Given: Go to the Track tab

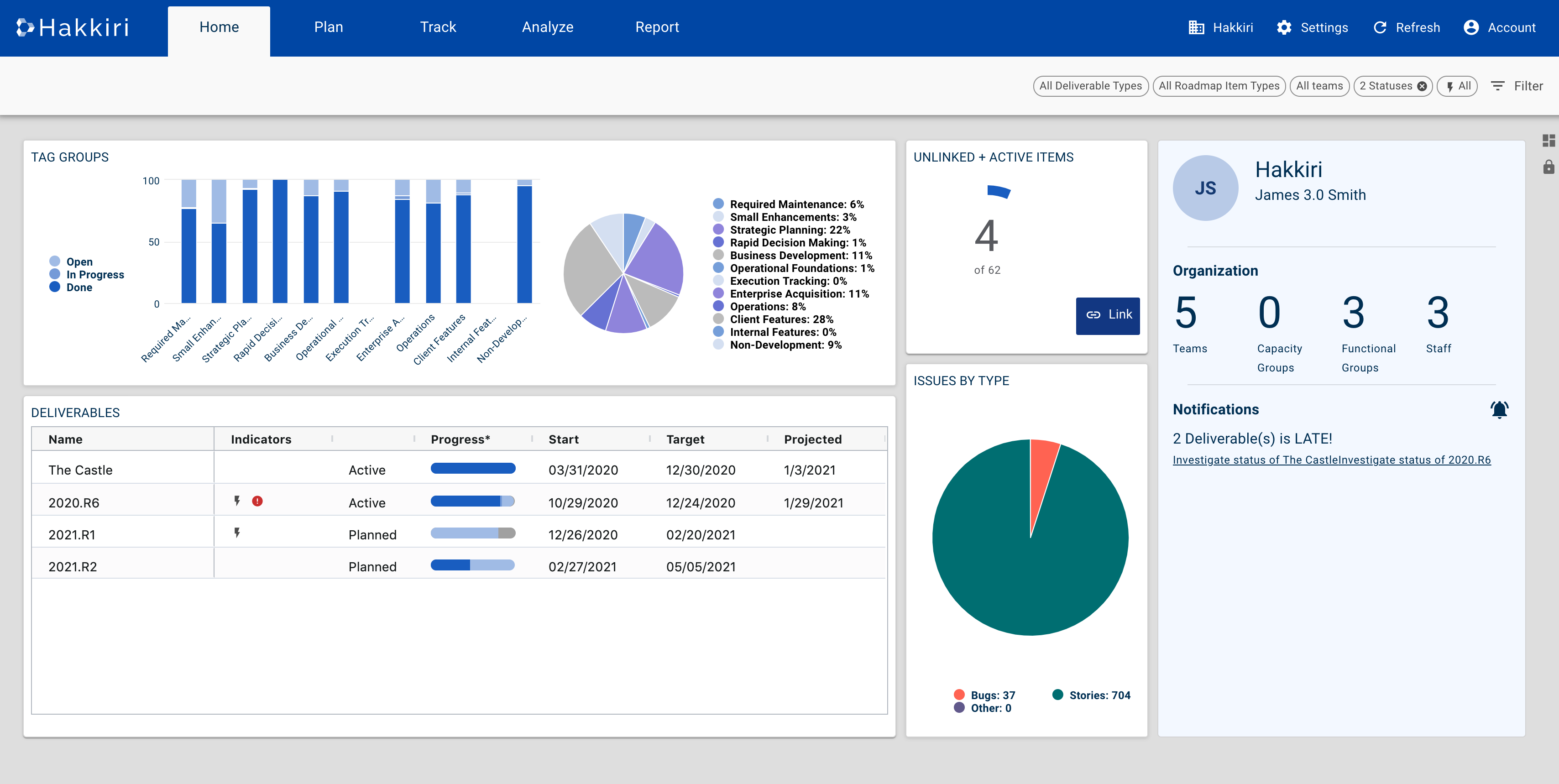Looking at the screenshot, I should coord(438,27).
